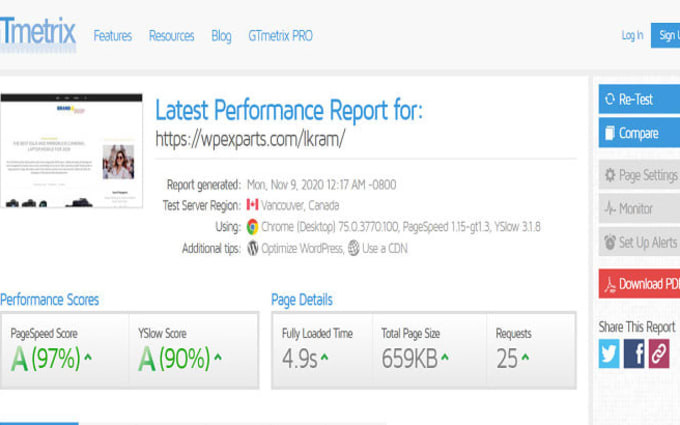Click the Compare pages icon
The height and width of the screenshot is (425, 680).
click(610, 133)
